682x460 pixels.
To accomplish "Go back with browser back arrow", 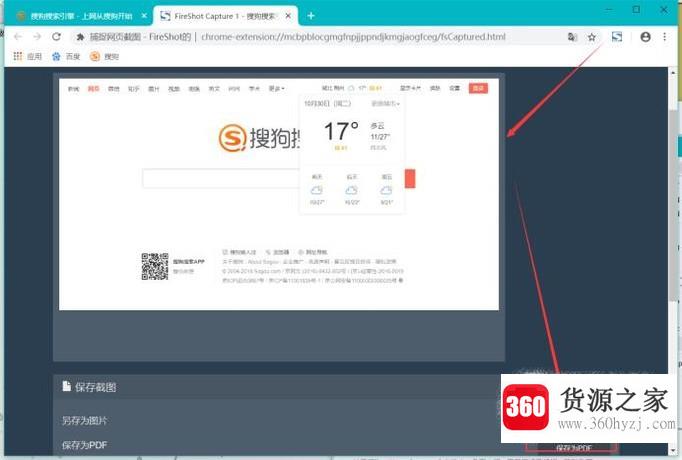I will (x=18, y=37).
